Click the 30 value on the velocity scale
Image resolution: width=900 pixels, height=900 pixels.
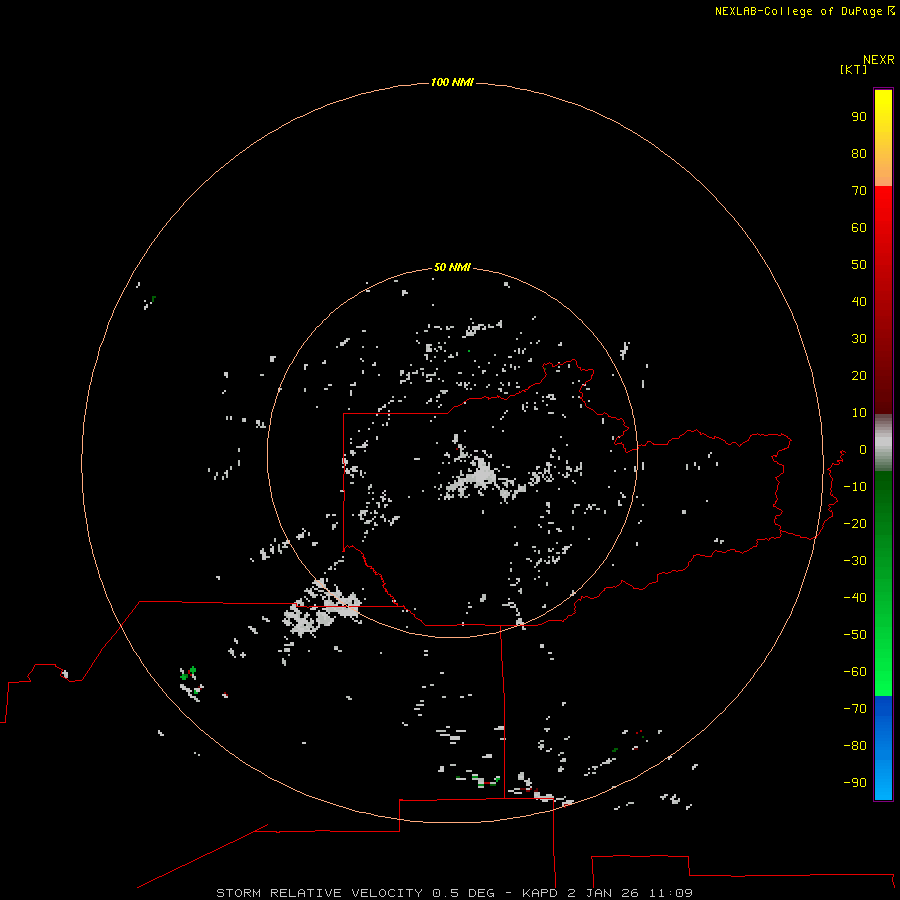[859, 339]
